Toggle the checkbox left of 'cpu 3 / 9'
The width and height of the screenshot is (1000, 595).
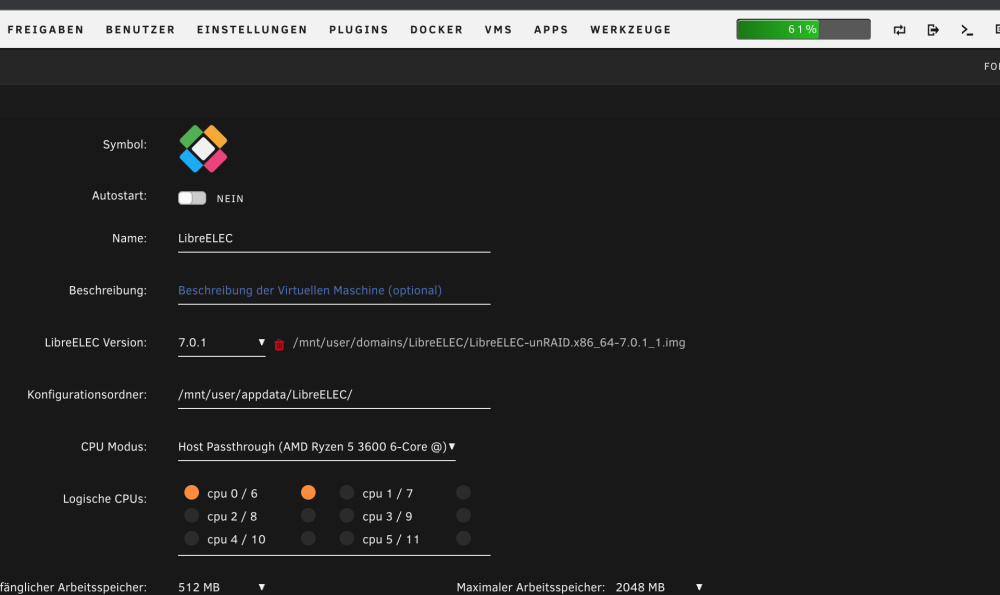click(x=346, y=515)
